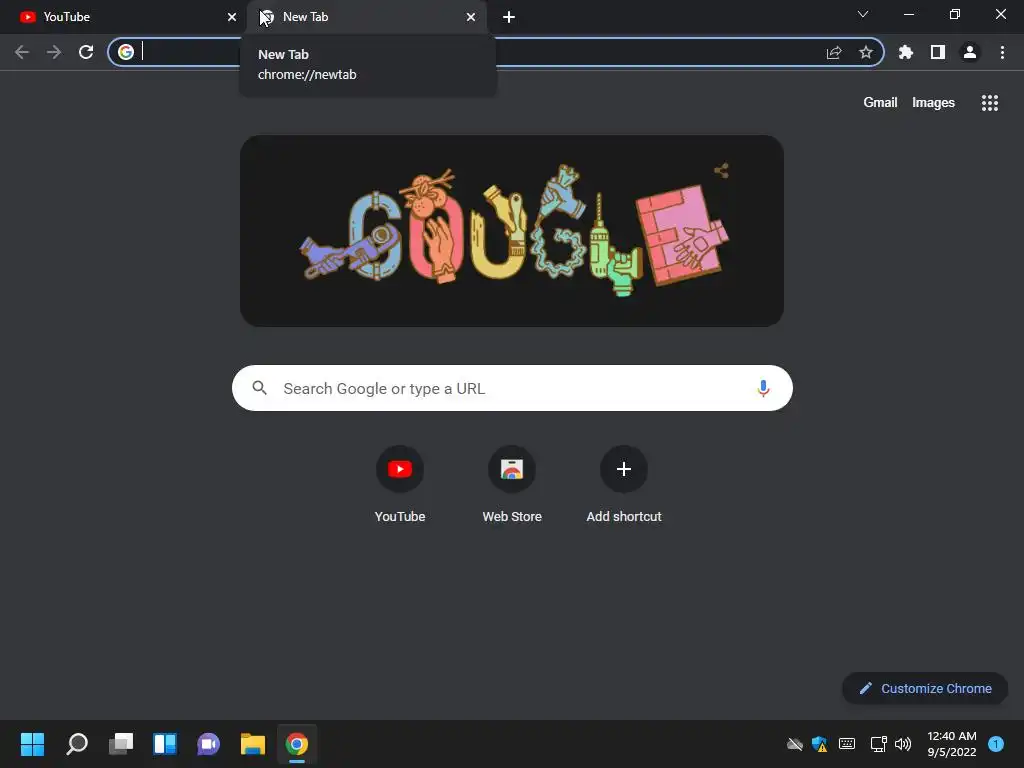This screenshot has height=768, width=1024.
Task: Open the Images link
Action: click(x=933, y=103)
